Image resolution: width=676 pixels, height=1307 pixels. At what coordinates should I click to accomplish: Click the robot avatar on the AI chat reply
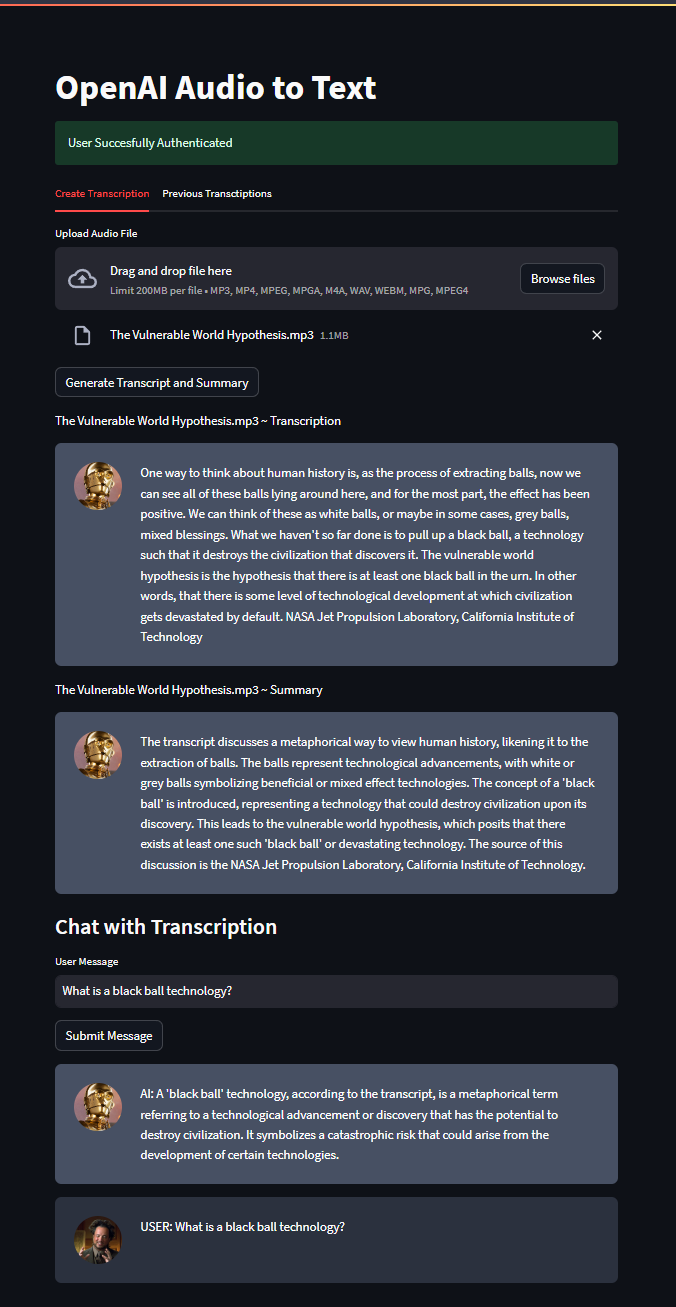[x=97, y=1107]
